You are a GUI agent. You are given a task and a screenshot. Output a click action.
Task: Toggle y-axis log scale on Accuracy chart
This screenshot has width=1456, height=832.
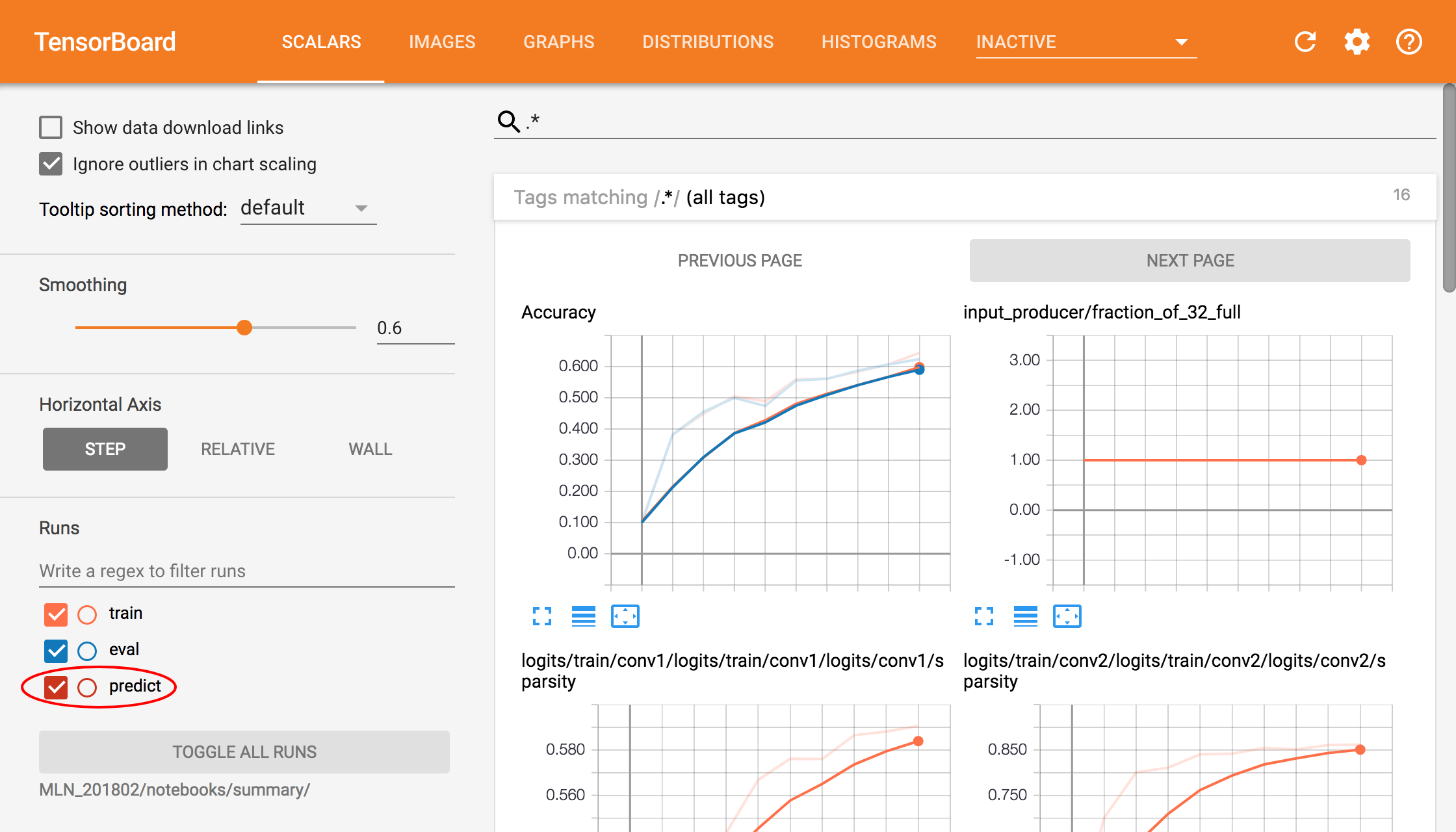[x=583, y=616]
